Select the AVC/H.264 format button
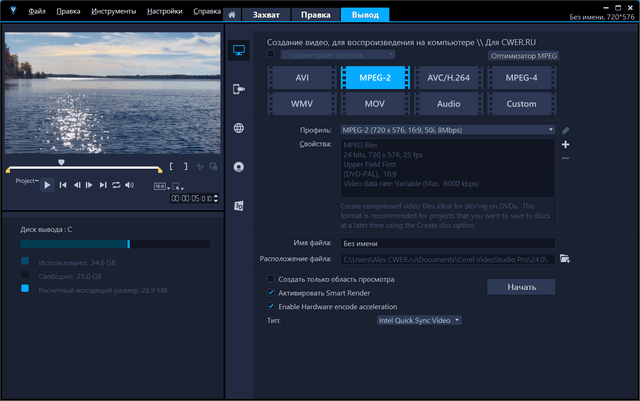The height and width of the screenshot is (401, 640). click(x=448, y=77)
